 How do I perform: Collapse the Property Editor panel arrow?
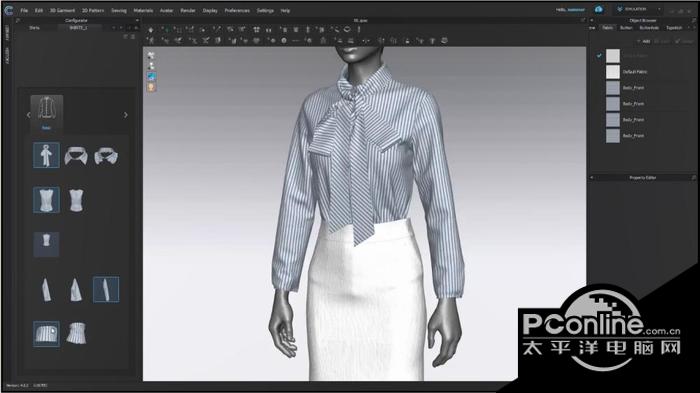[x=592, y=177]
